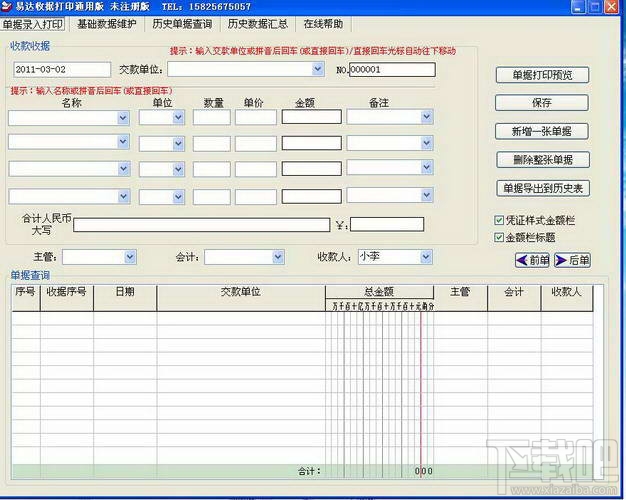The width and height of the screenshot is (626, 500).
Task: Open the 在线帮助 tab
Action: [323, 24]
